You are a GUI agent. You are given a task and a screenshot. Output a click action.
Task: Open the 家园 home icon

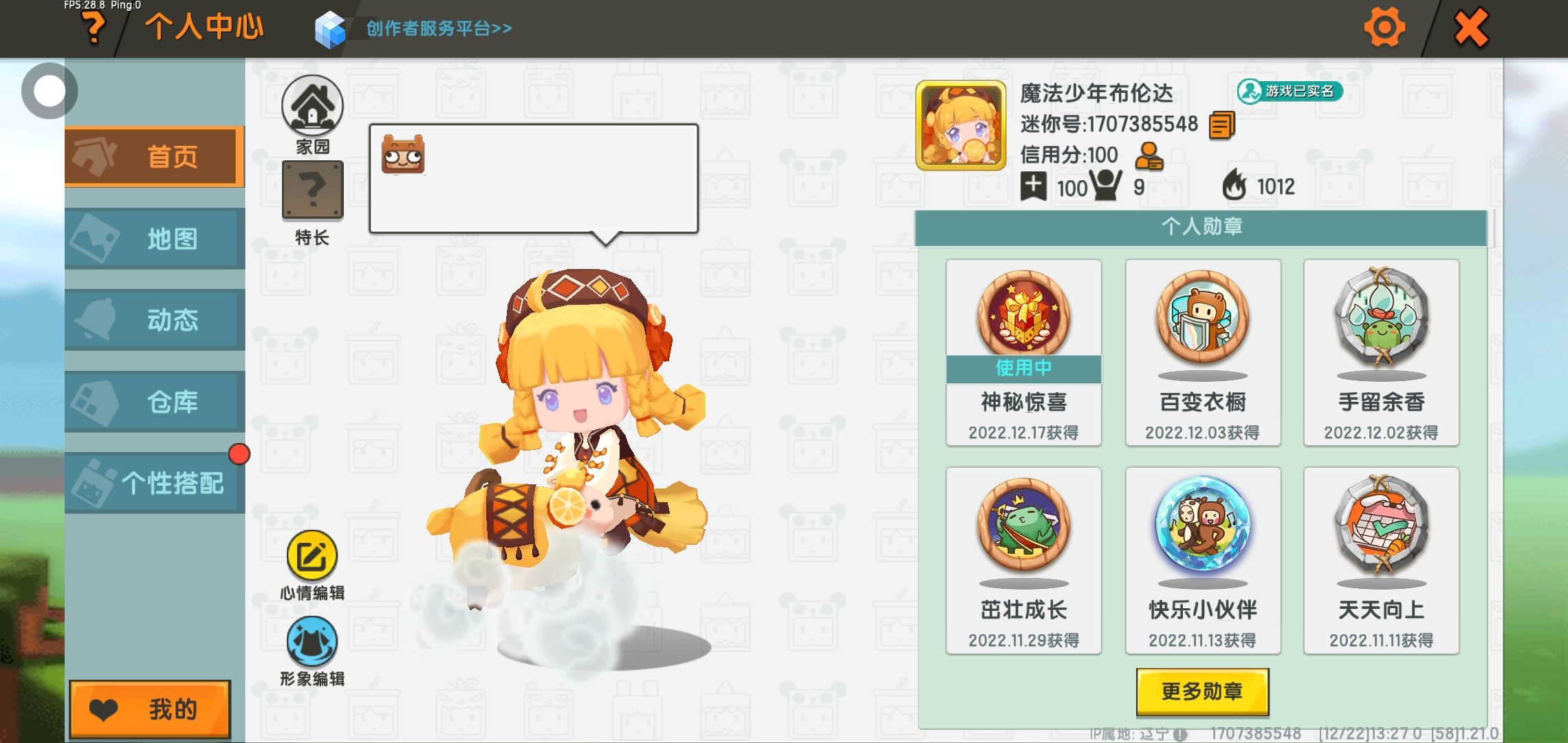point(312,106)
